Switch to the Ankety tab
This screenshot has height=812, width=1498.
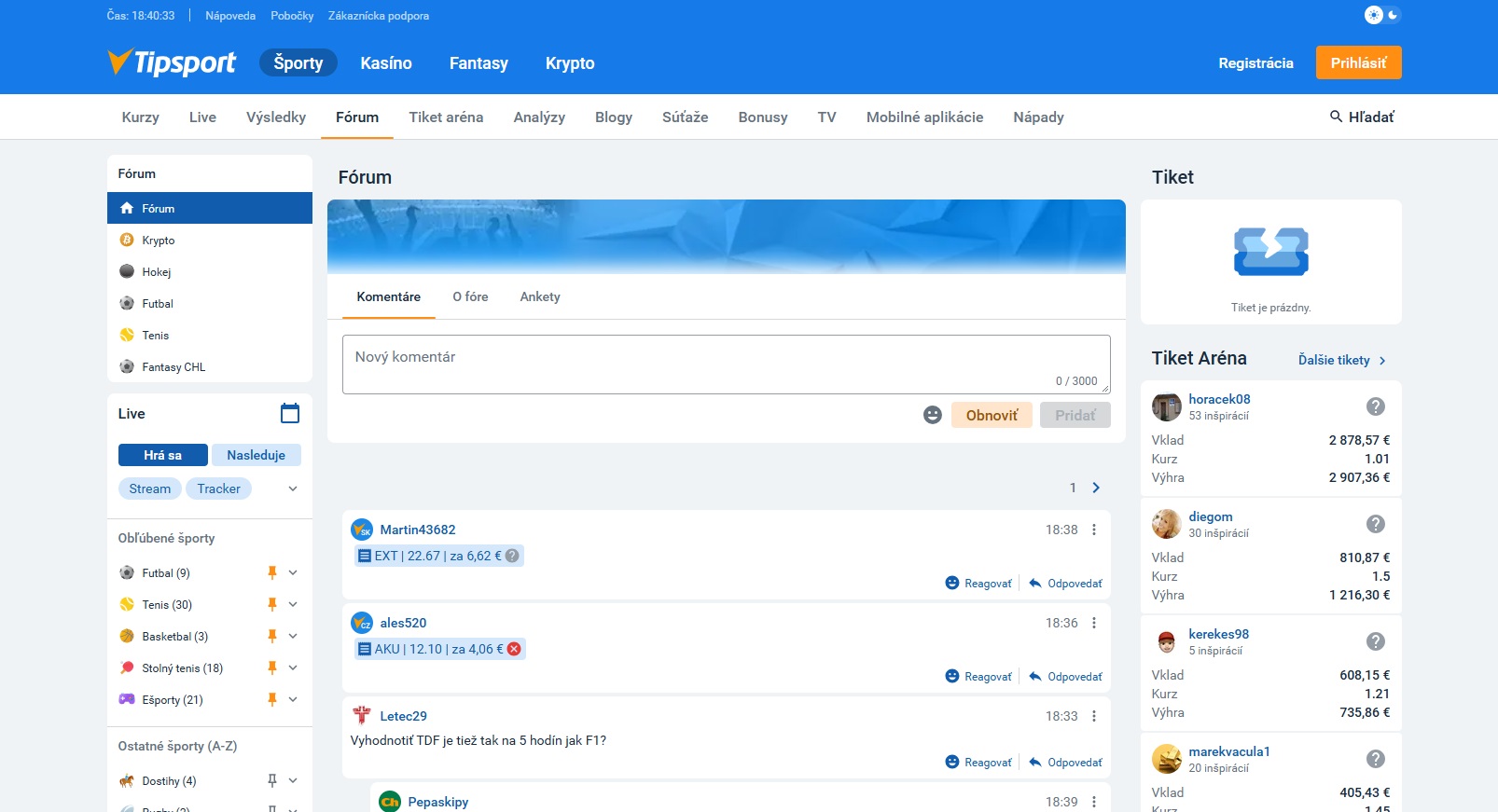(540, 296)
